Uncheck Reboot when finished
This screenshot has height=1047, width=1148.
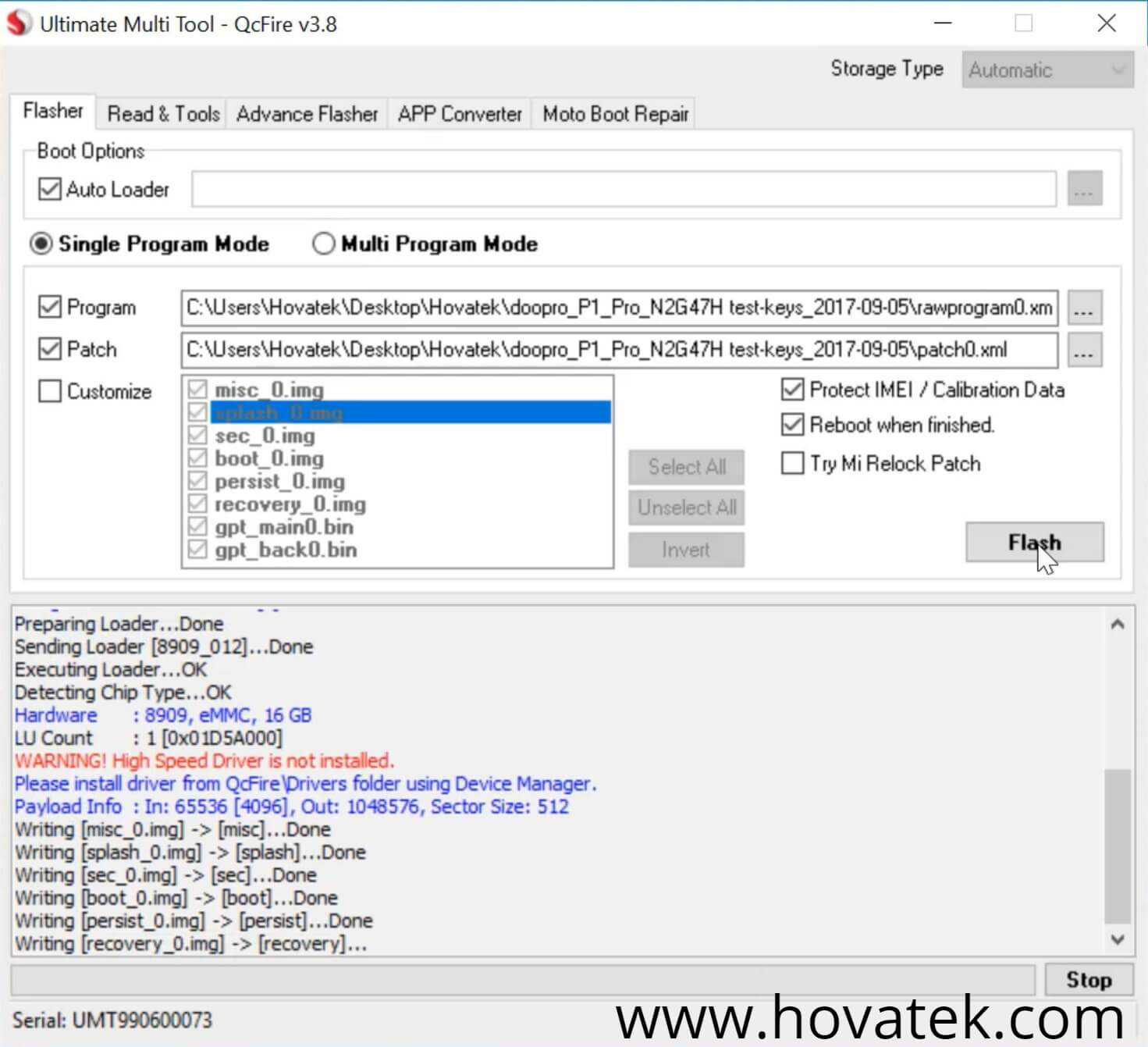pyautogui.click(x=793, y=426)
